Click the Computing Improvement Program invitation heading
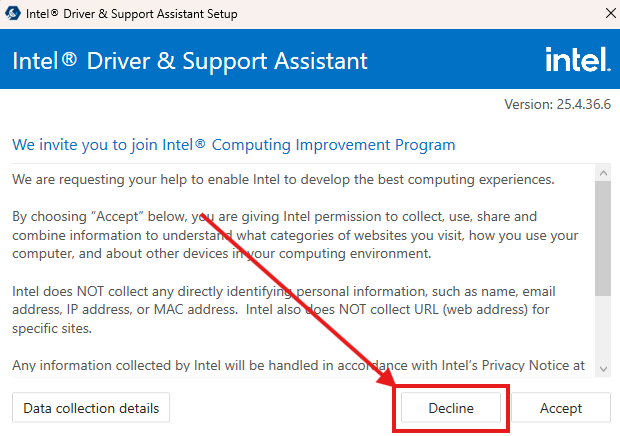620x436 pixels. coord(233,145)
